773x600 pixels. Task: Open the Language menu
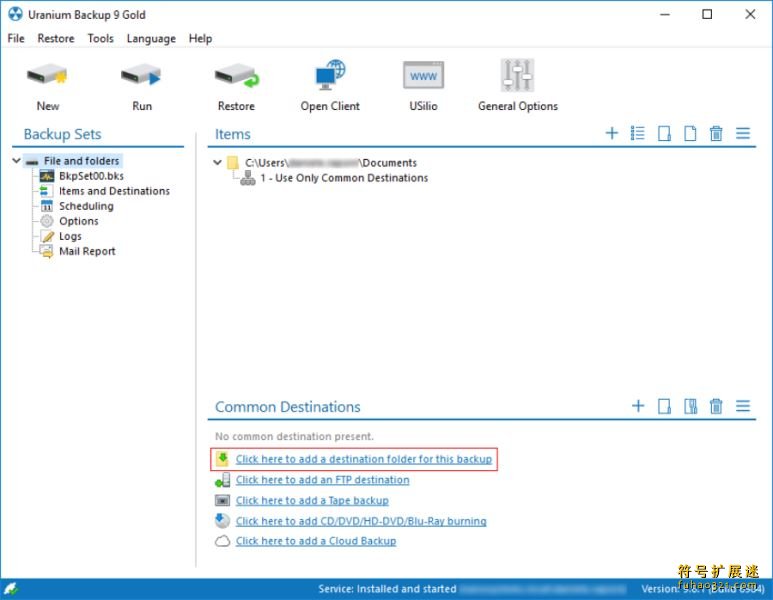pos(151,38)
